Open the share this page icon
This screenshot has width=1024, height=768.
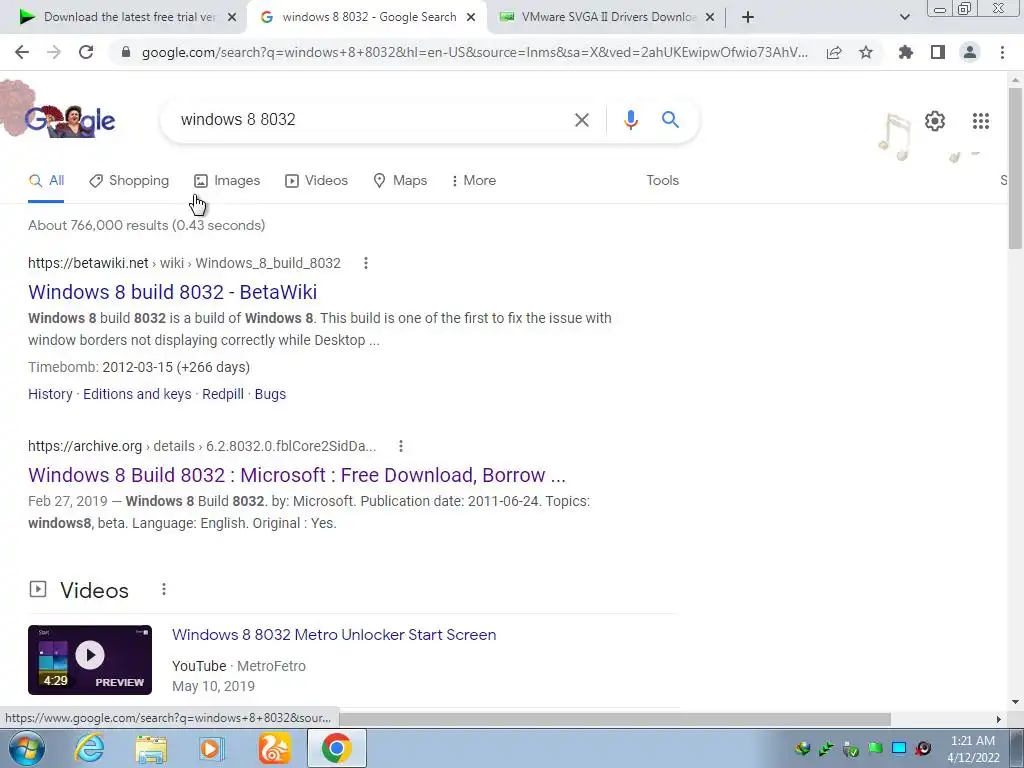click(x=834, y=52)
